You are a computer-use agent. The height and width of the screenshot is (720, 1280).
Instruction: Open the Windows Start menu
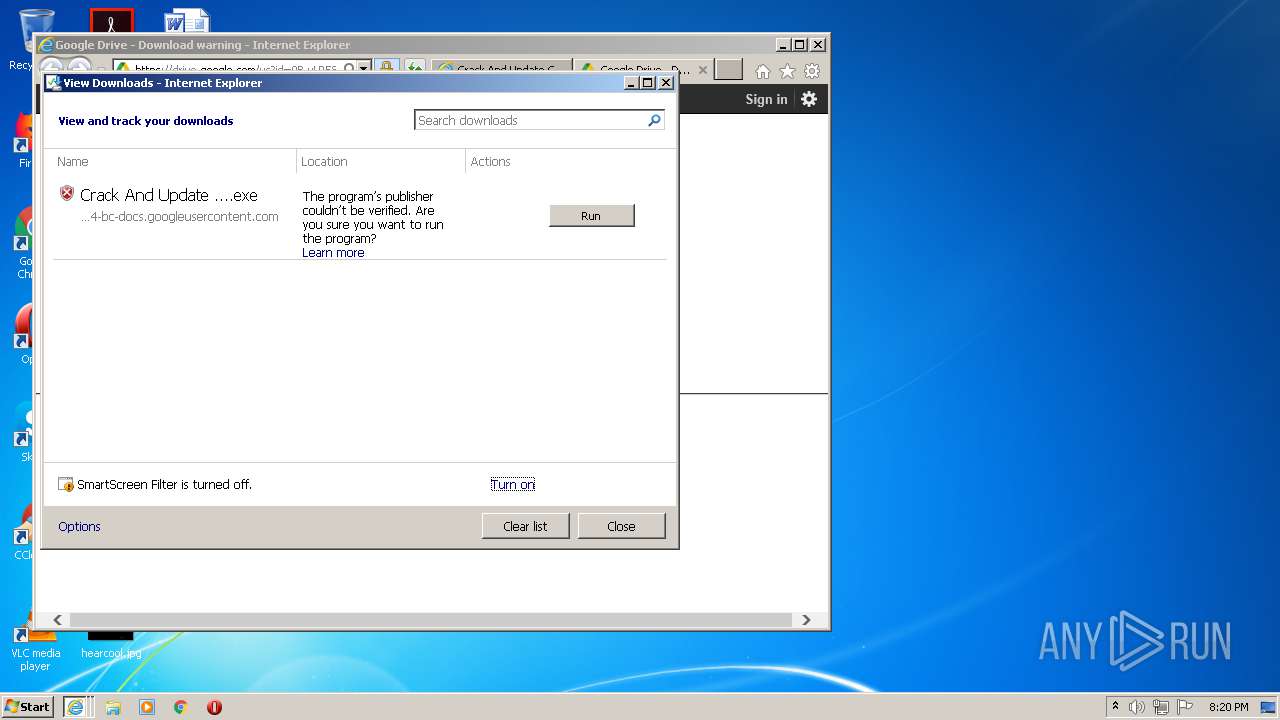pos(28,706)
